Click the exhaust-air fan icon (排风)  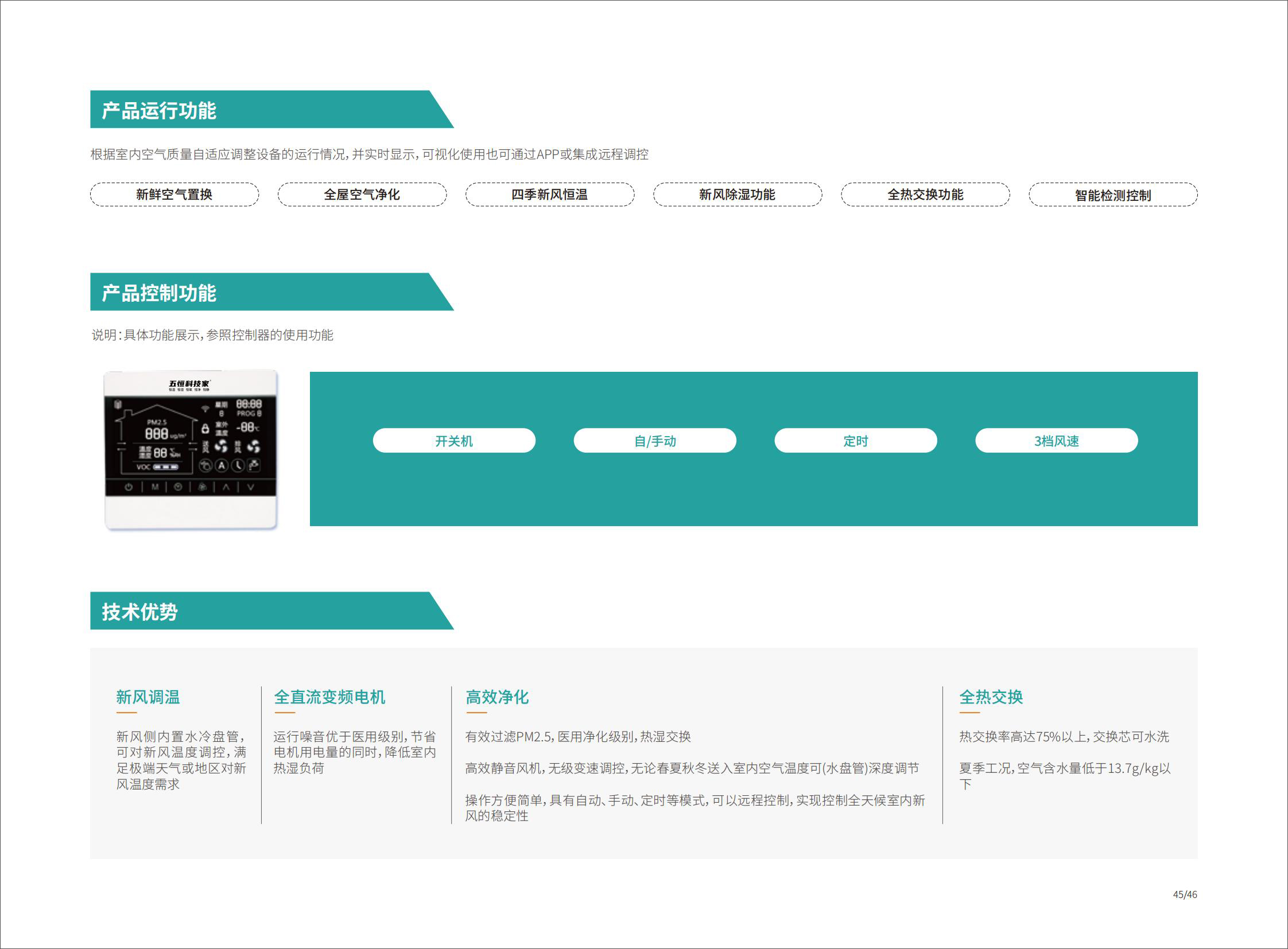pyautogui.click(x=254, y=447)
